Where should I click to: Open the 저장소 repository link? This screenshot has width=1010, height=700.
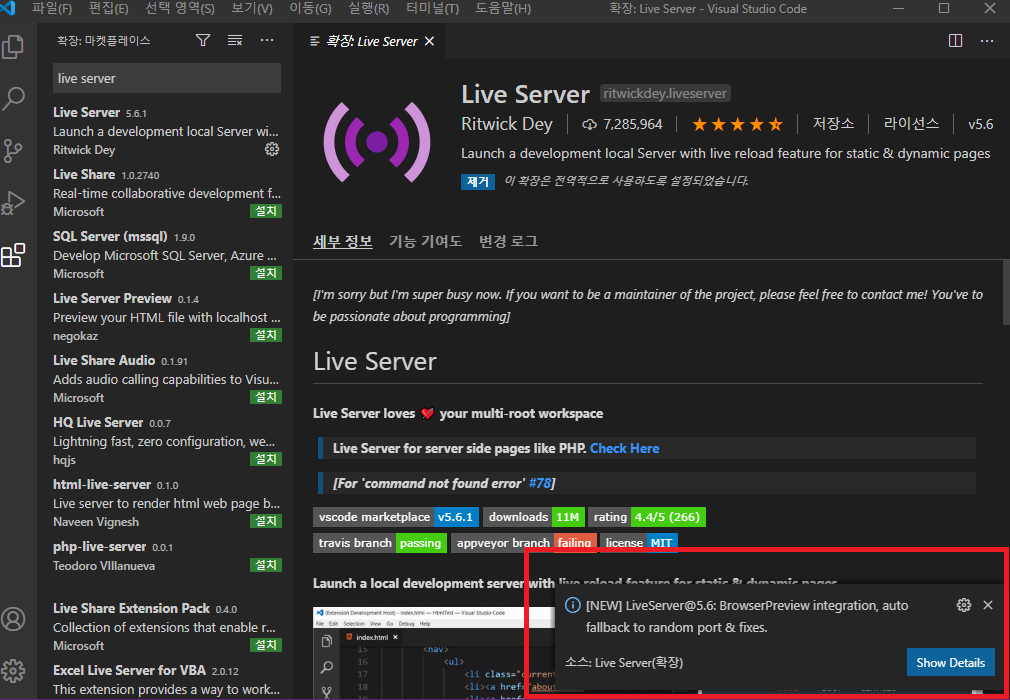pyautogui.click(x=833, y=124)
